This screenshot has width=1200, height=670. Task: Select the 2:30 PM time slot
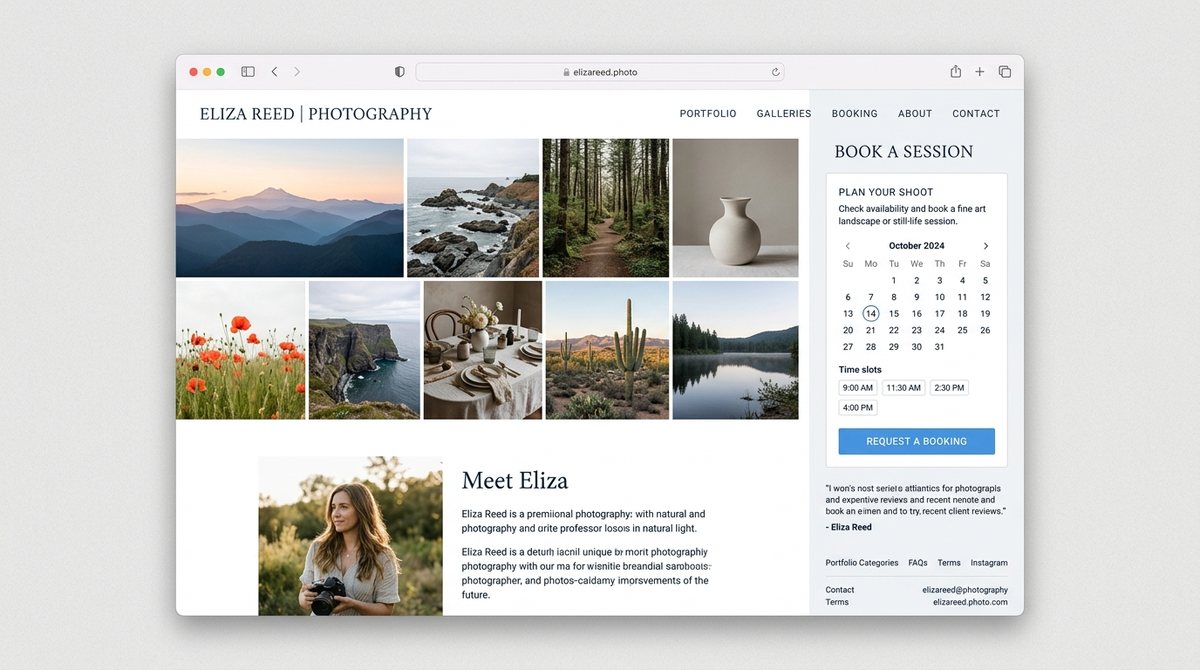point(950,388)
